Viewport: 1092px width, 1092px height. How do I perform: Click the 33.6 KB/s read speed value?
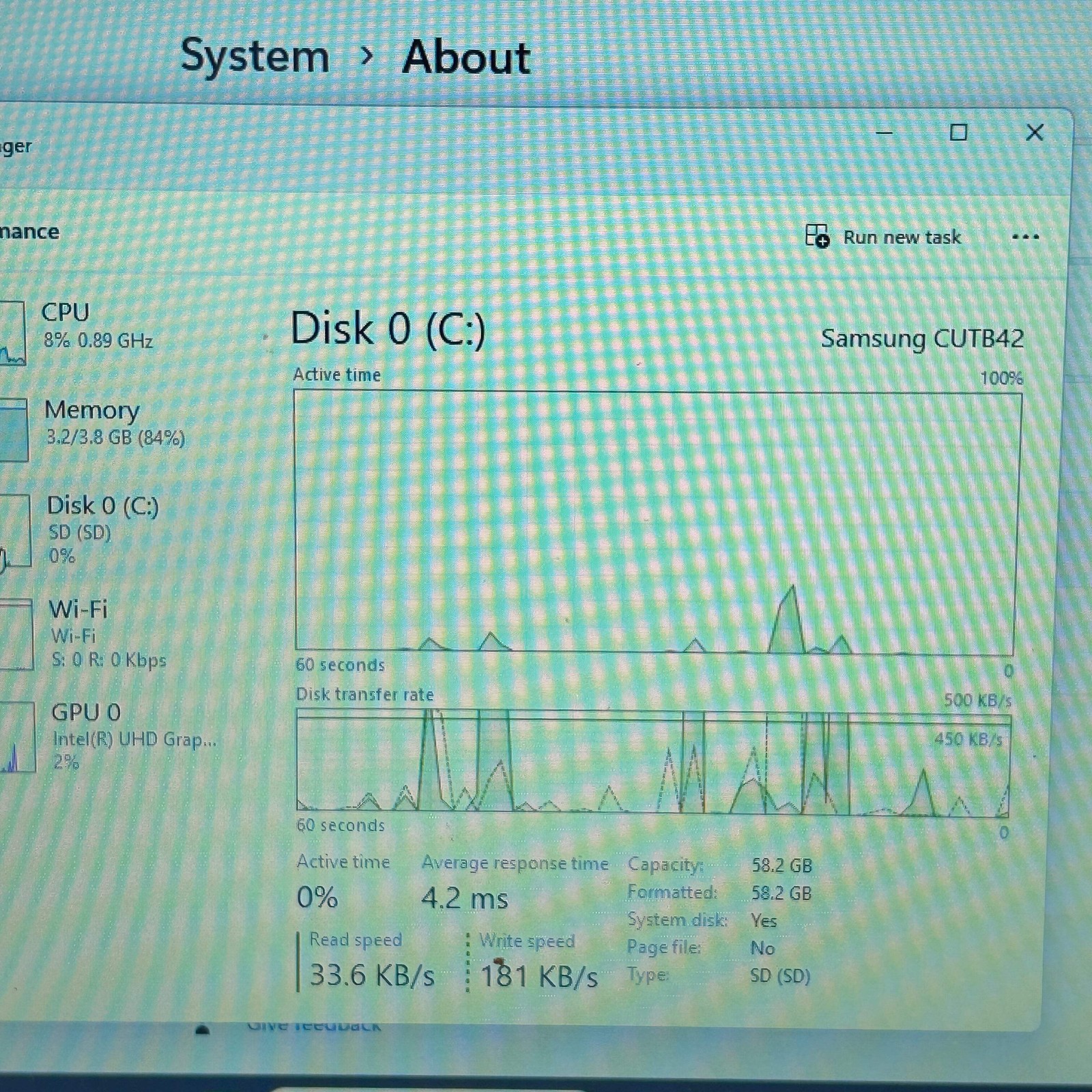[372, 975]
